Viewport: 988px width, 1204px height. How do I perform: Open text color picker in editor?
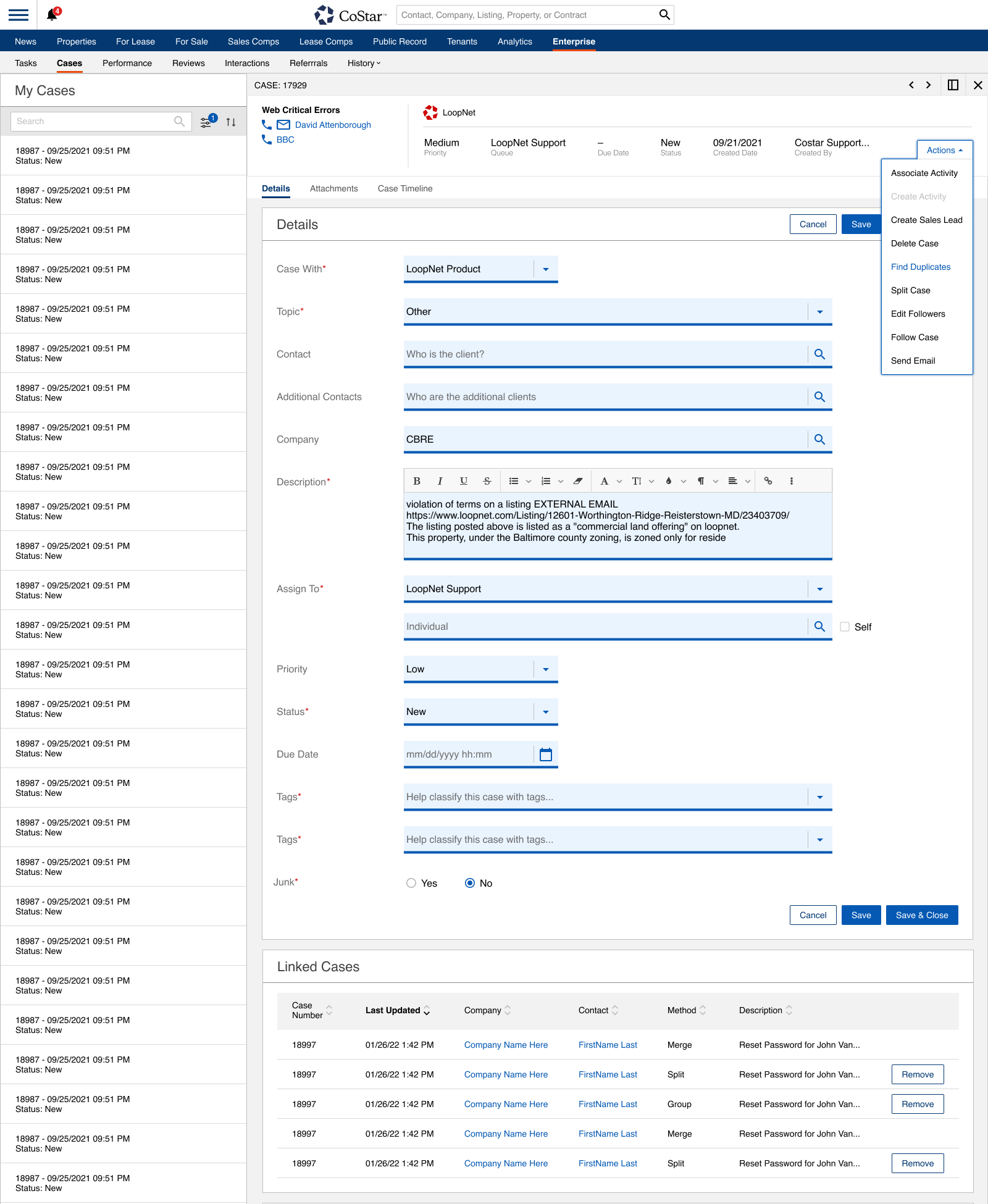pos(605,481)
